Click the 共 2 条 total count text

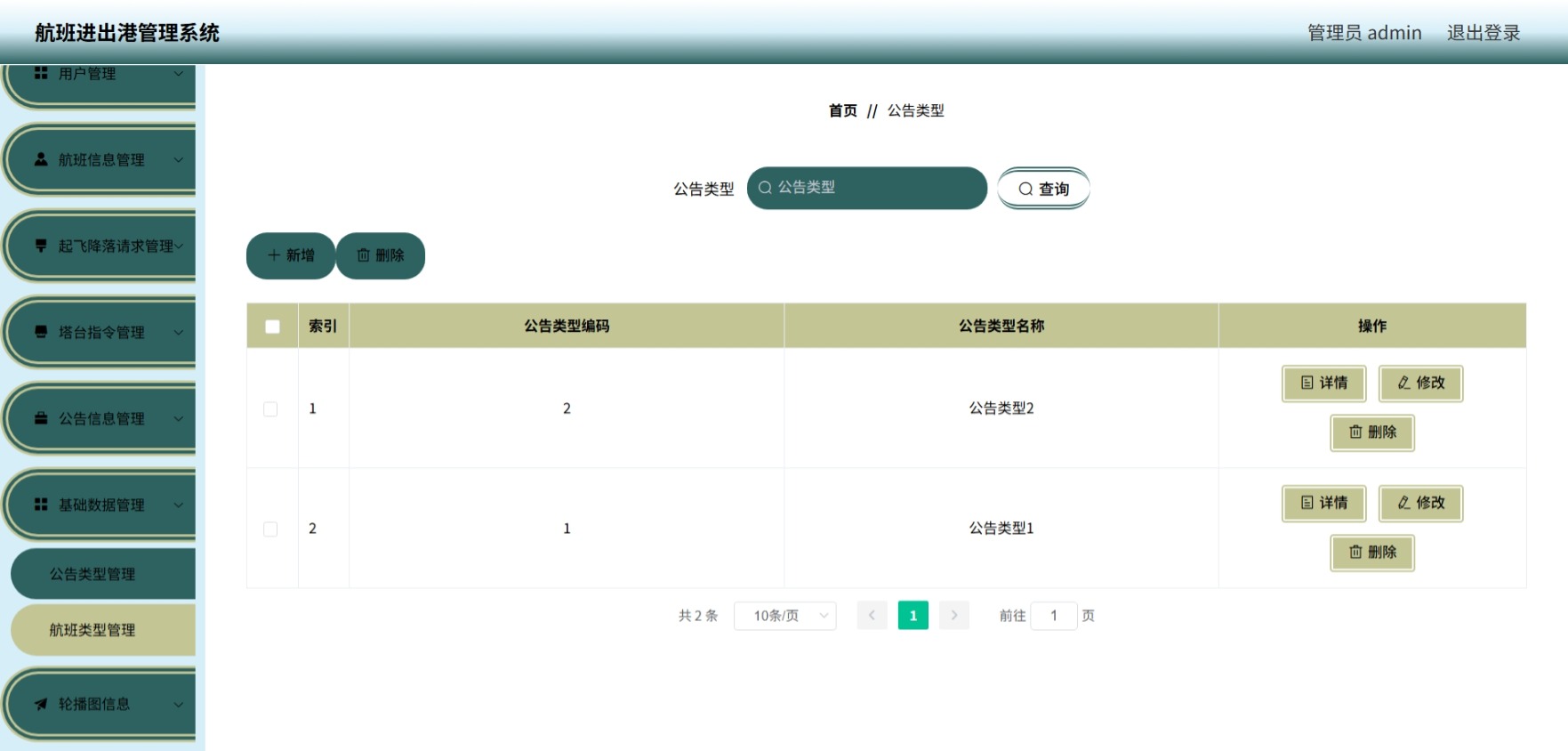[x=698, y=616]
